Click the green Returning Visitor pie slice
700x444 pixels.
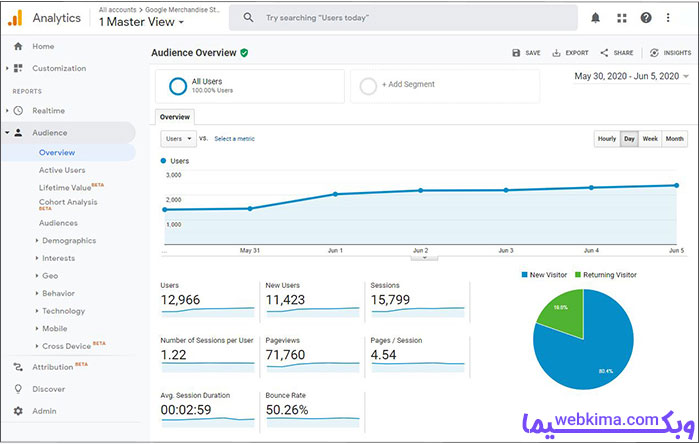click(x=564, y=312)
